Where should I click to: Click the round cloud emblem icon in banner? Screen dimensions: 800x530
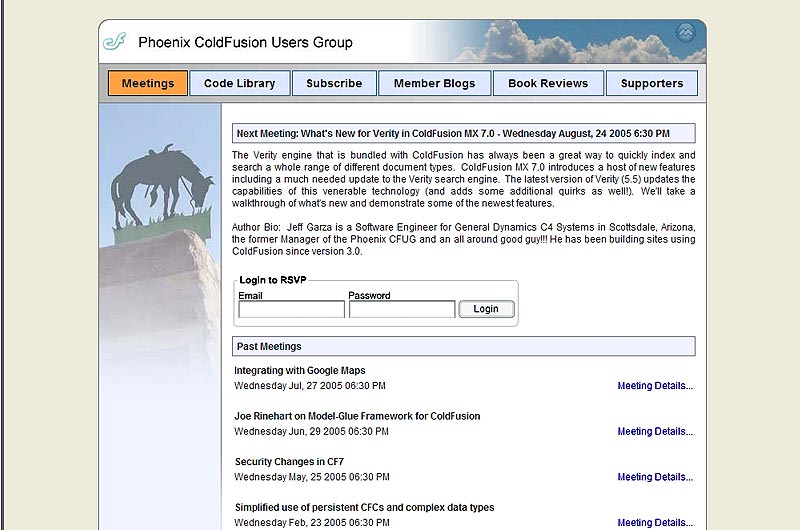pos(685,33)
